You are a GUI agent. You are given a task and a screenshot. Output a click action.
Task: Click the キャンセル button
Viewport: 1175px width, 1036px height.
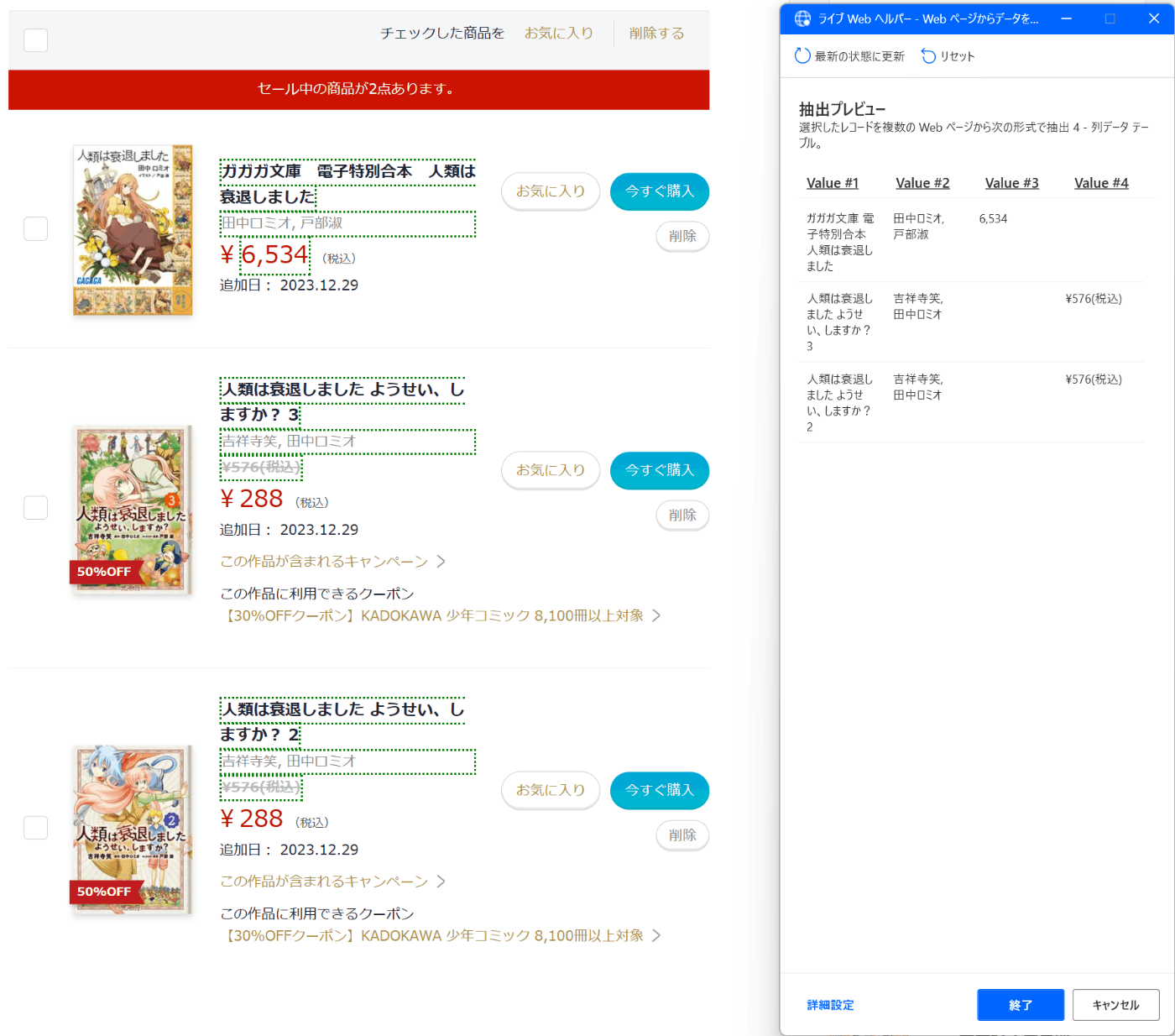tap(1115, 1005)
